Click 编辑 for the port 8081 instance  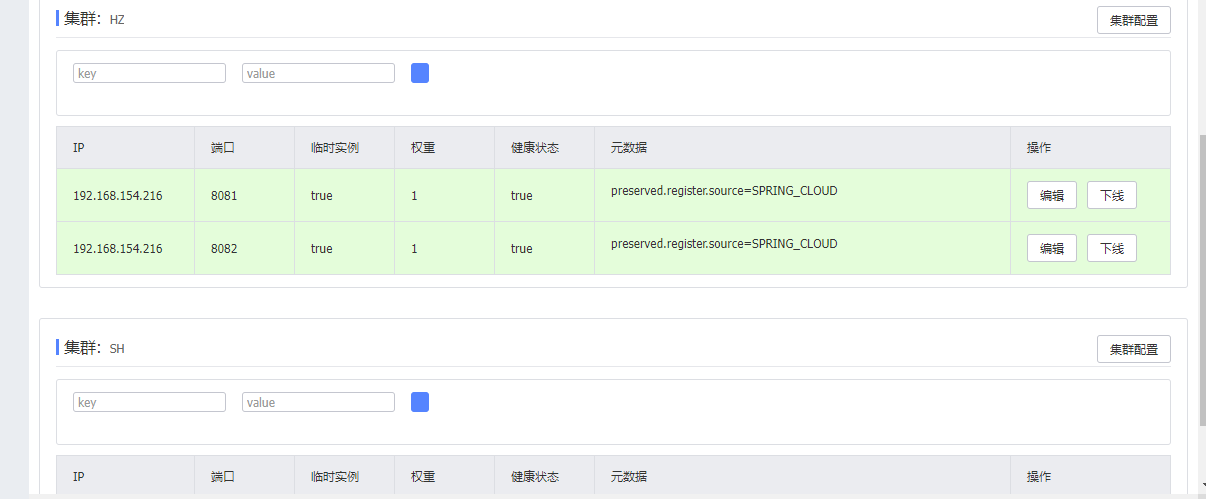tap(1052, 195)
